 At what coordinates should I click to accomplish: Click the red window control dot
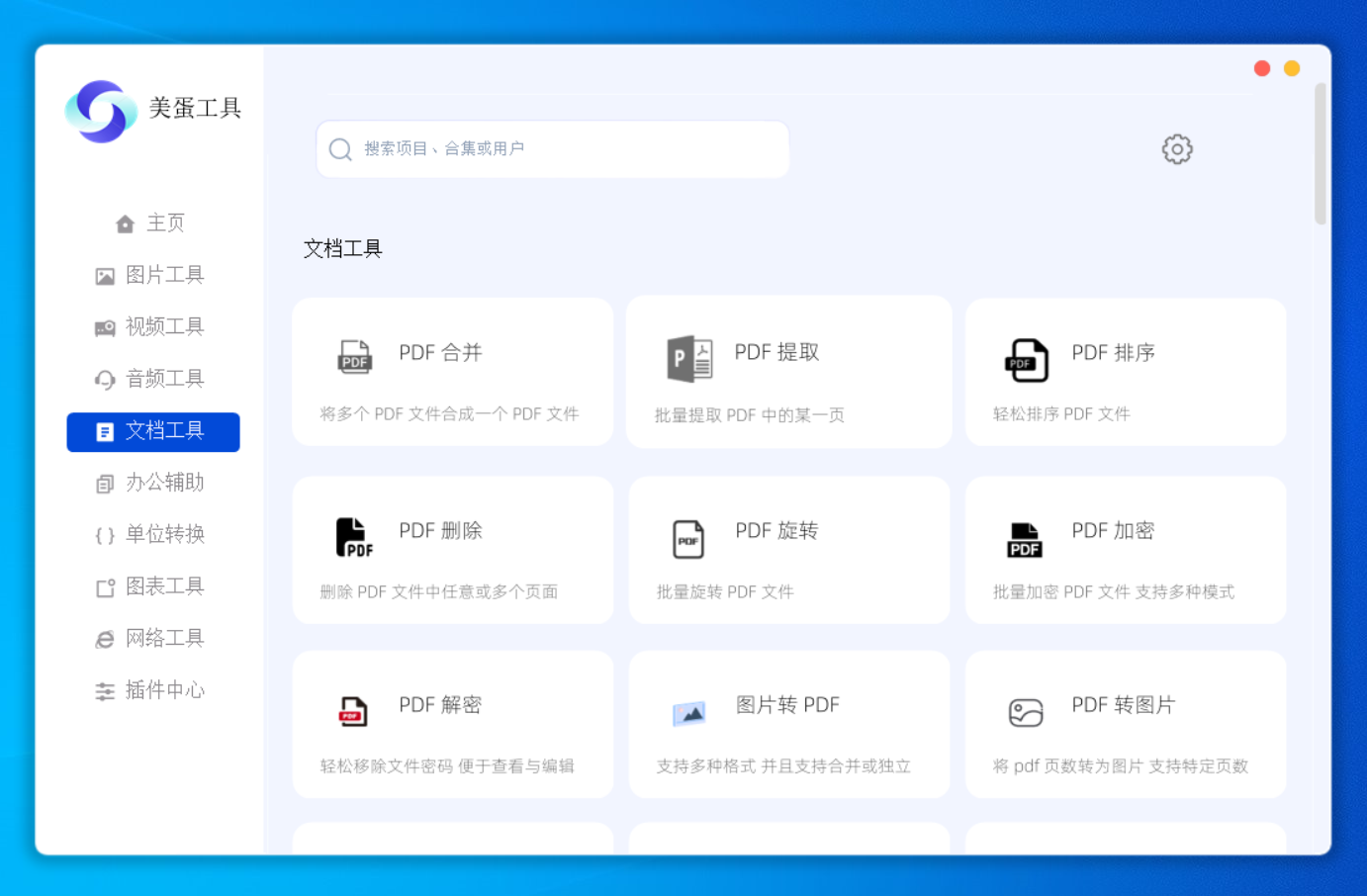1262,68
